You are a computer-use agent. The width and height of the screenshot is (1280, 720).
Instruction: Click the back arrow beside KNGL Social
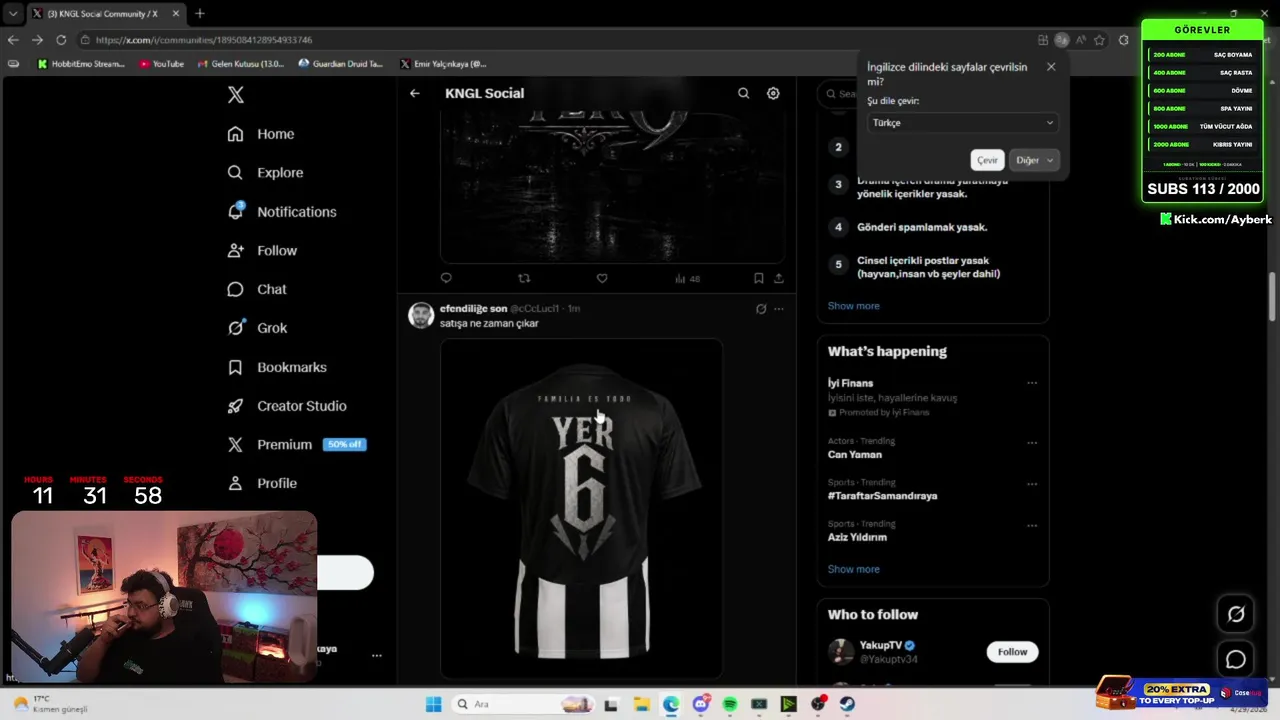414,93
